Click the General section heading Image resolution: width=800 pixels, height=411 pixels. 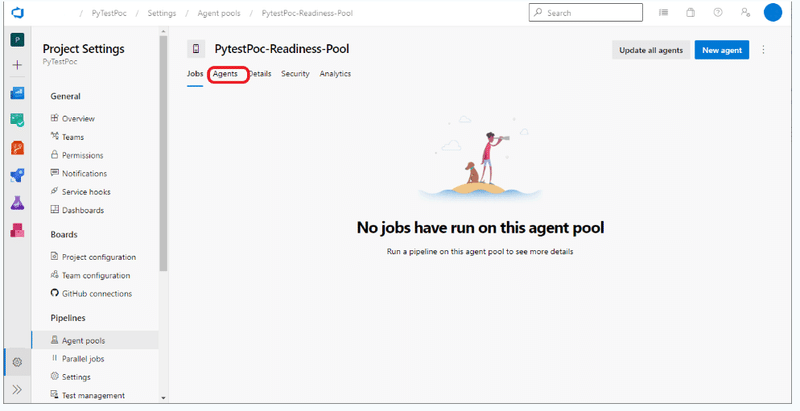pyautogui.click(x=65, y=96)
